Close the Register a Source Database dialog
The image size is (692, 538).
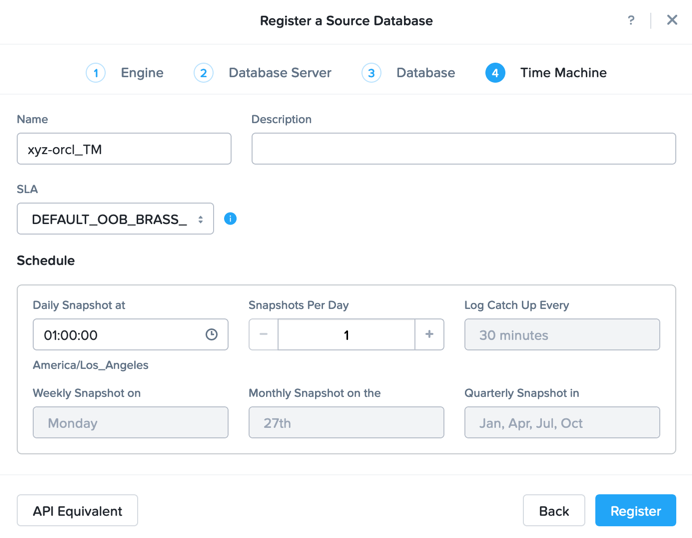pos(672,20)
